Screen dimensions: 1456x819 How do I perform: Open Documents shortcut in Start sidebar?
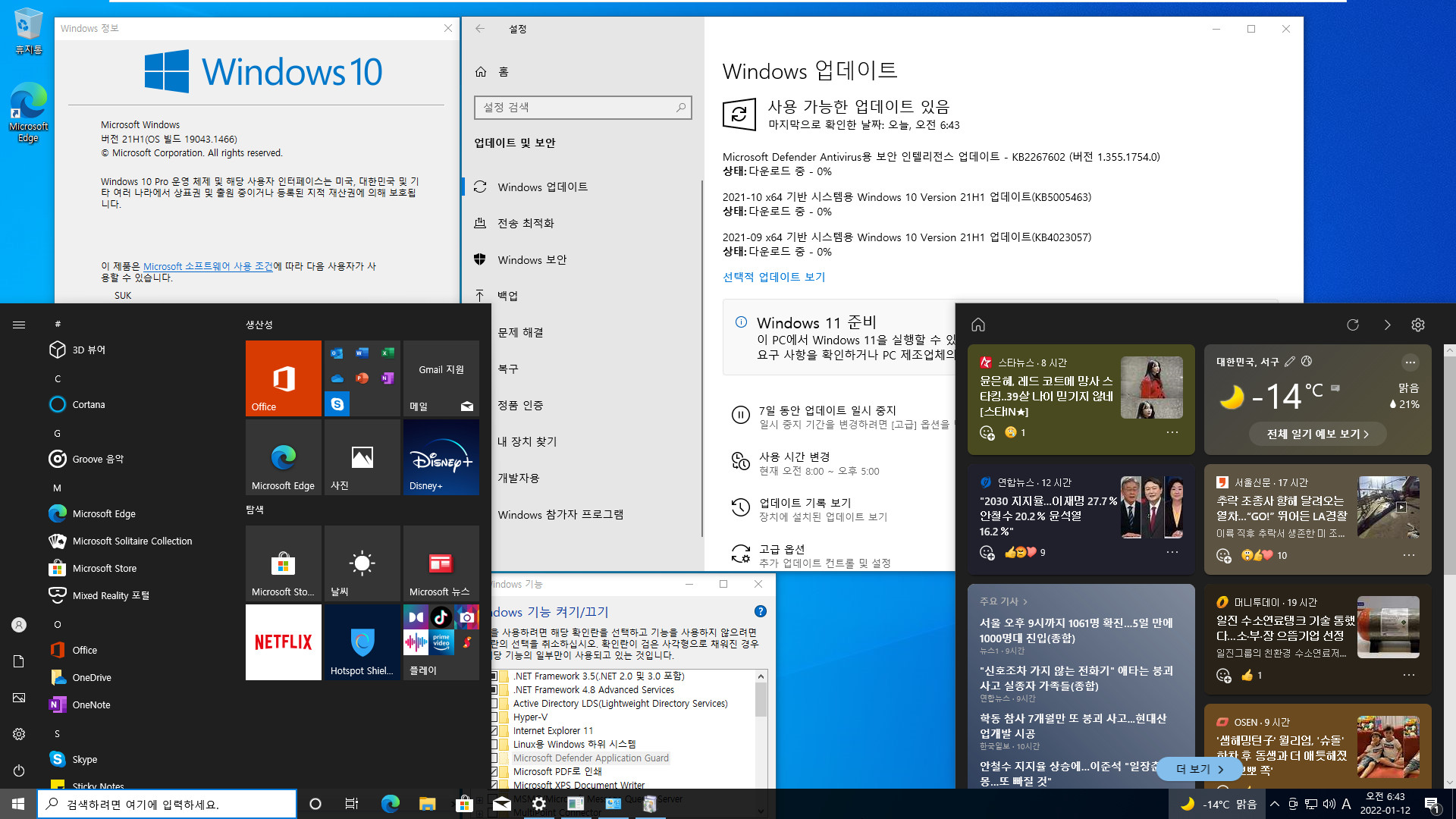(19, 661)
